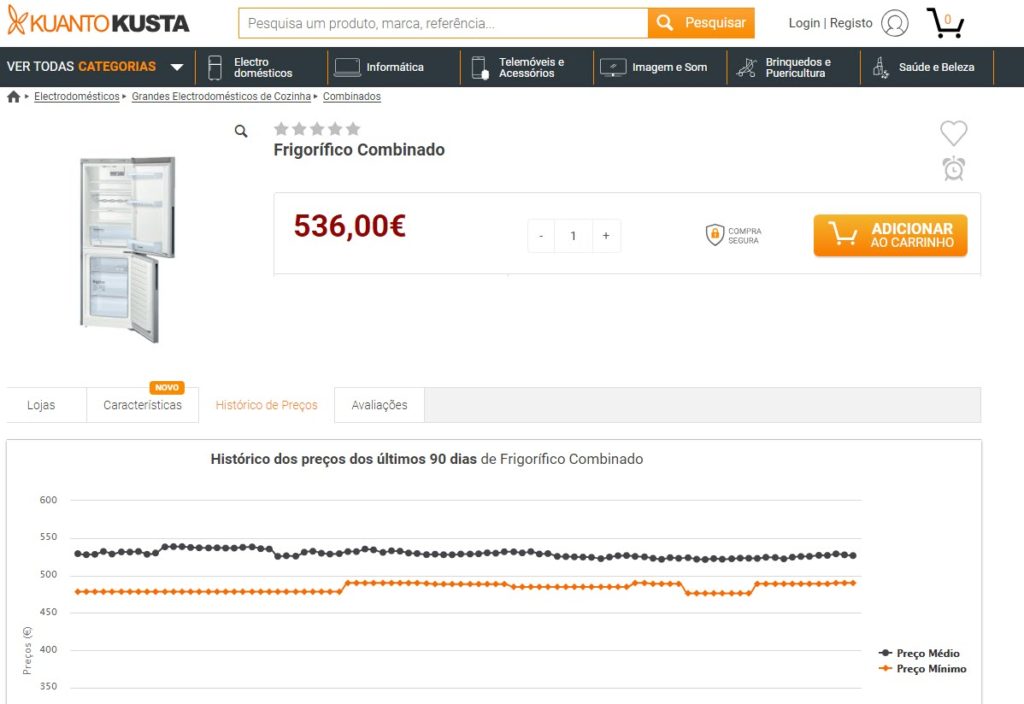Enable a price alert via the bell icon
Screen dimensions: 1024x704
click(x=953, y=168)
